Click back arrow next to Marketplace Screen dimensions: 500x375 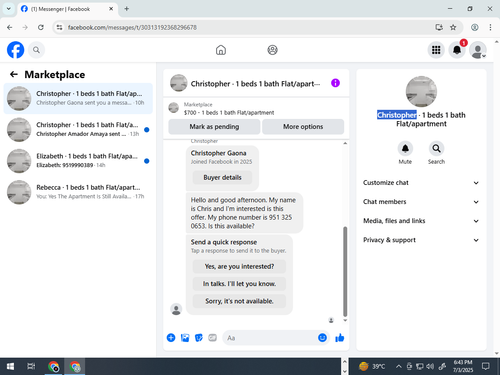pos(14,74)
